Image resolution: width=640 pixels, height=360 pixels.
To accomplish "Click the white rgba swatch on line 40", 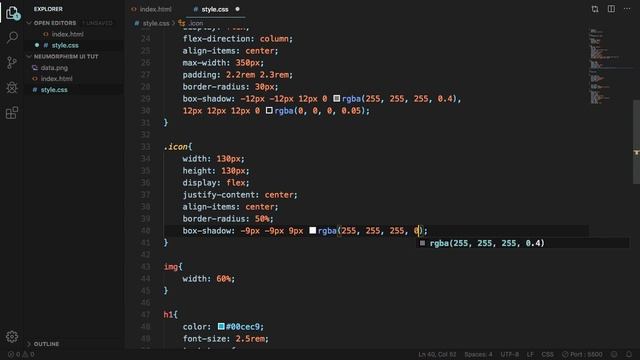I will 312,230.
